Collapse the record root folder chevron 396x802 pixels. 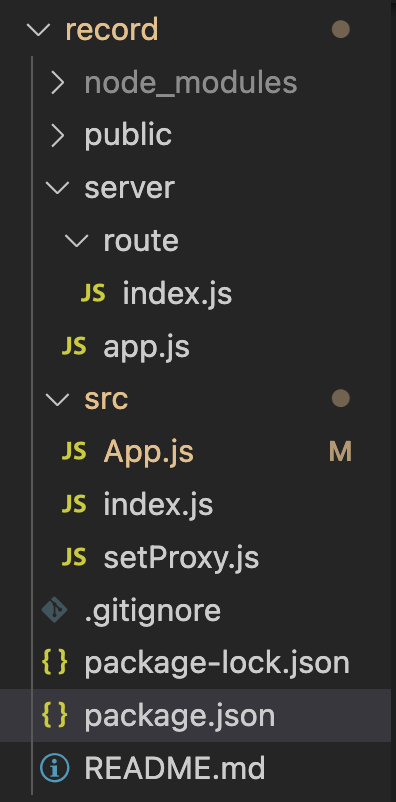click(38, 30)
